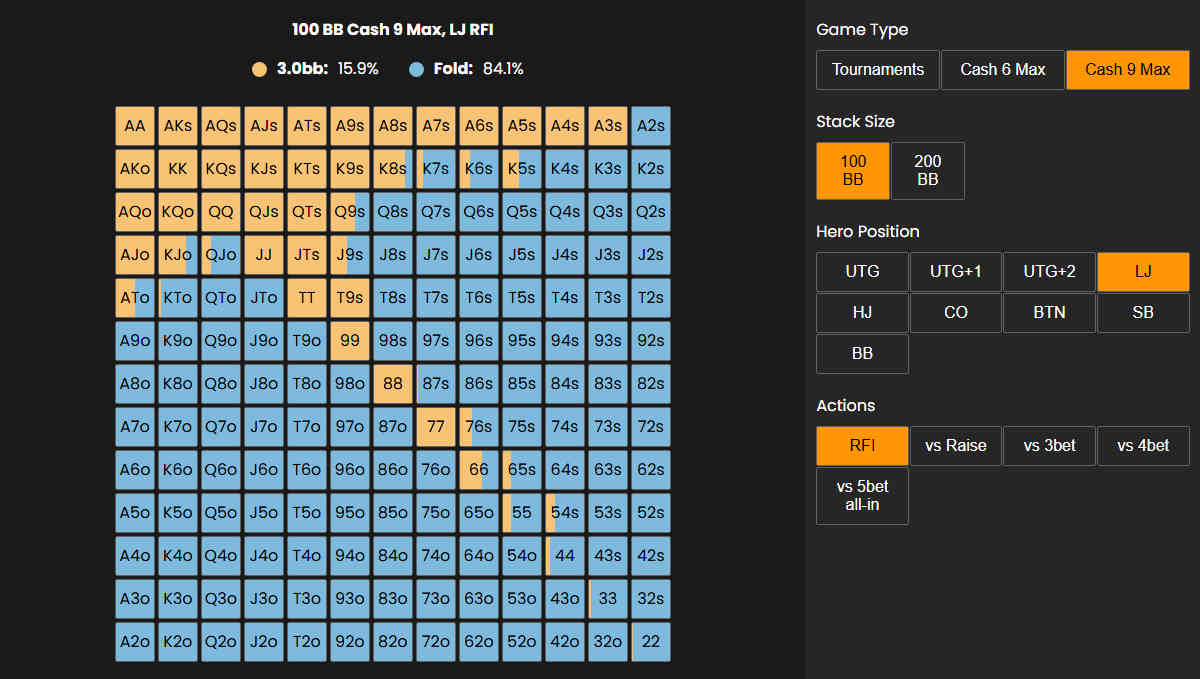Screen dimensions: 1200x679
Task: Select the vs 5bet all-in action
Action: 862,496
